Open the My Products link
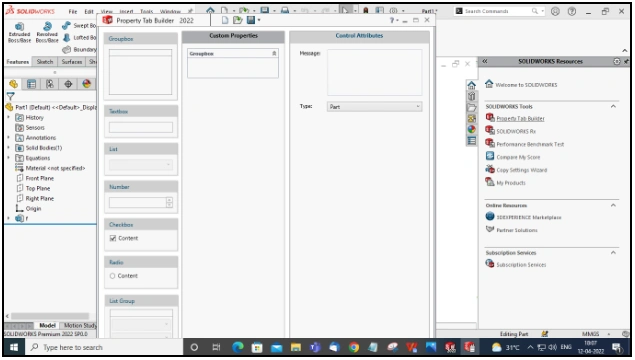635x360 pixels. click(511, 183)
